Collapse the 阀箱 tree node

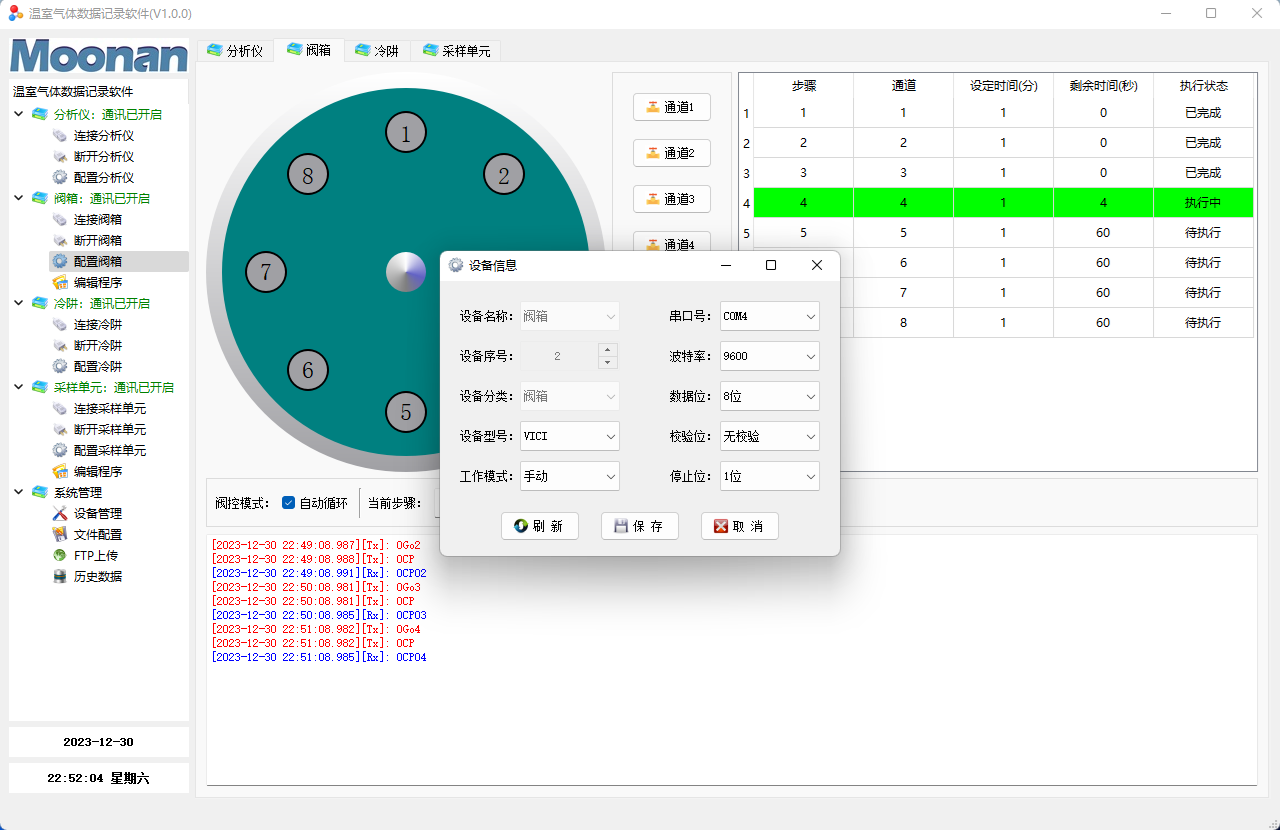[19, 198]
